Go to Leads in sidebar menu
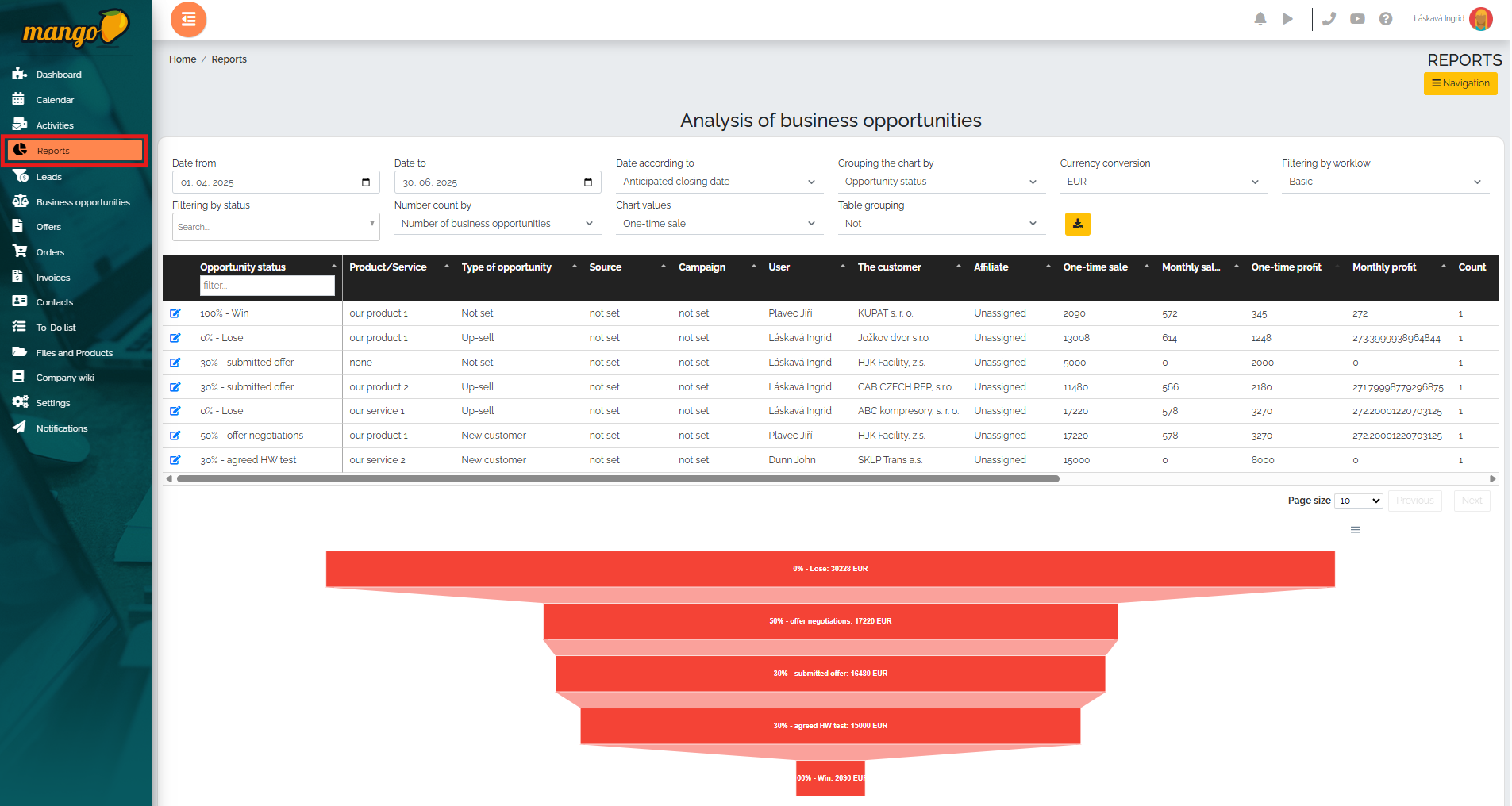 (x=48, y=177)
